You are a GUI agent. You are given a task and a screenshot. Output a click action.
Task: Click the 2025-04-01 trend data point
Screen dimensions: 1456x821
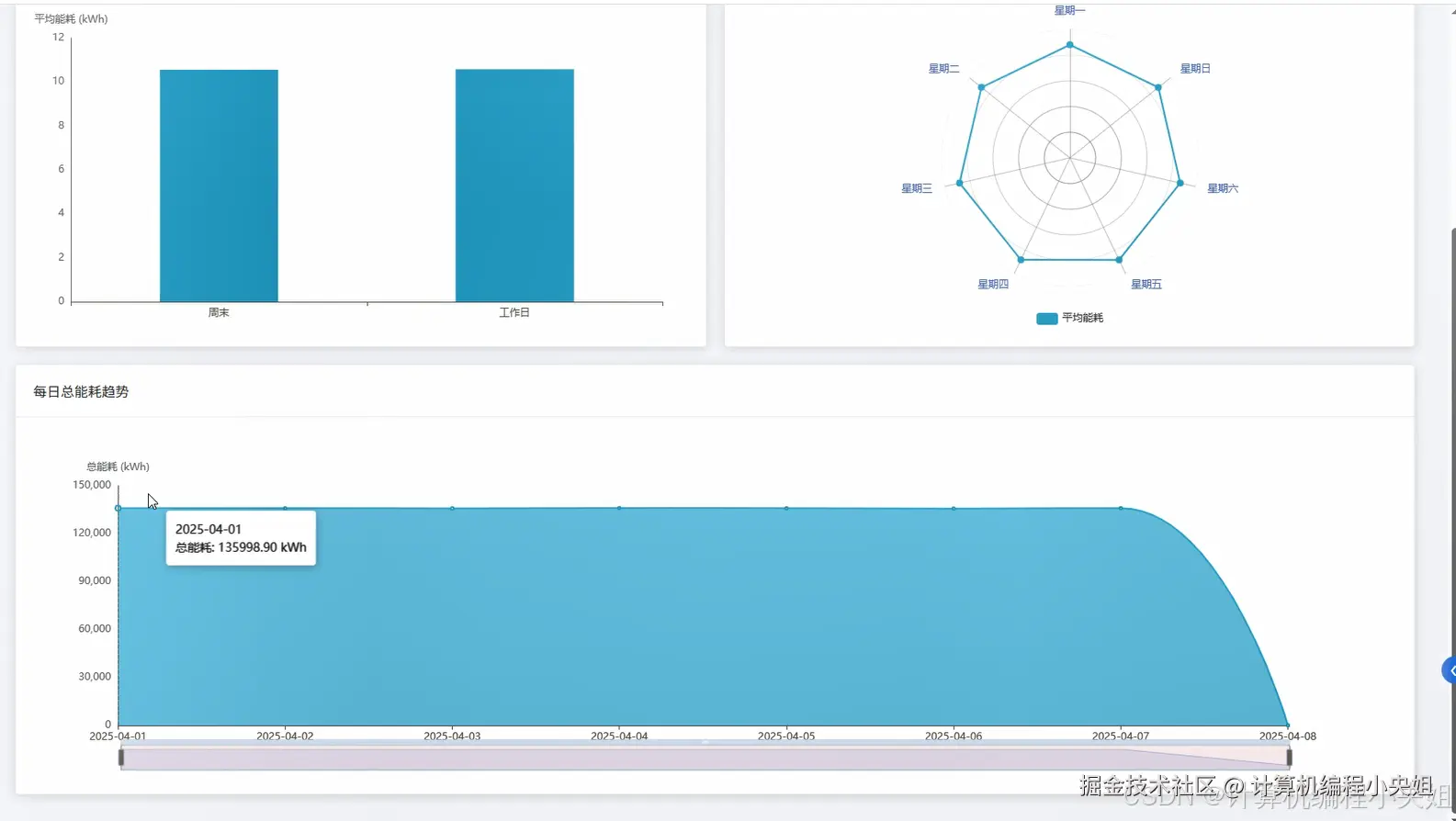click(x=118, y=508)
